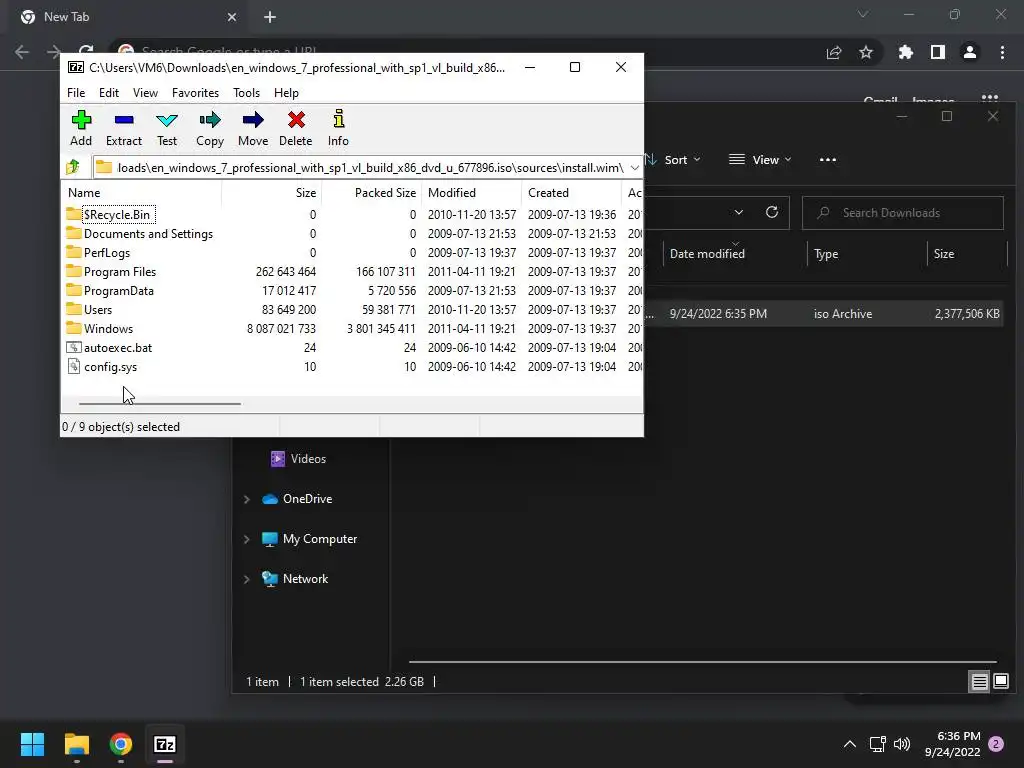Open Chrome three-dot menu

coord(1002,52)
